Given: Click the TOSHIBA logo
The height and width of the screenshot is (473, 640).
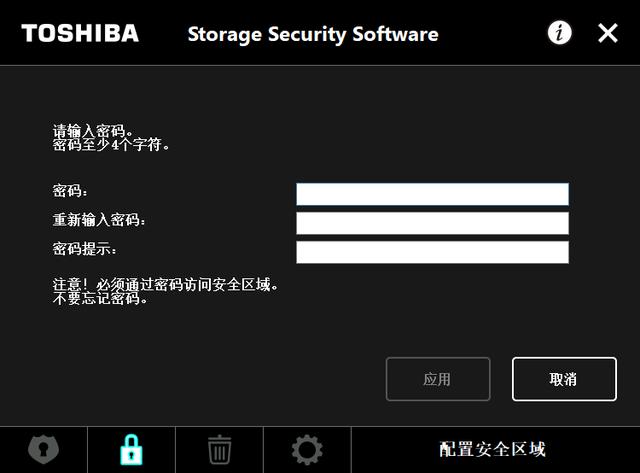Looking at the screenshot, I should (80, 33).
